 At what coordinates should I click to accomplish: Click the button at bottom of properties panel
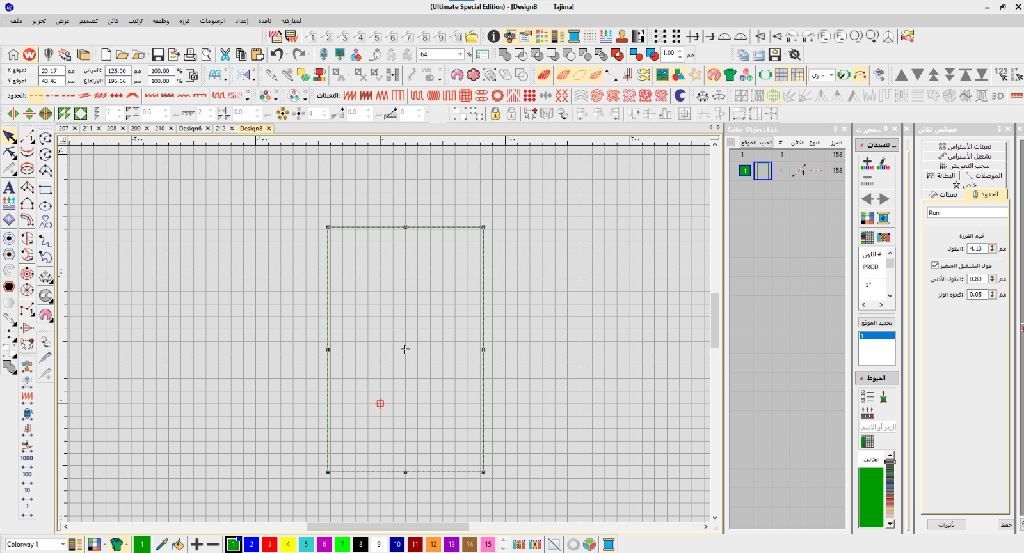pyautogui.click(x=946, y=524)
